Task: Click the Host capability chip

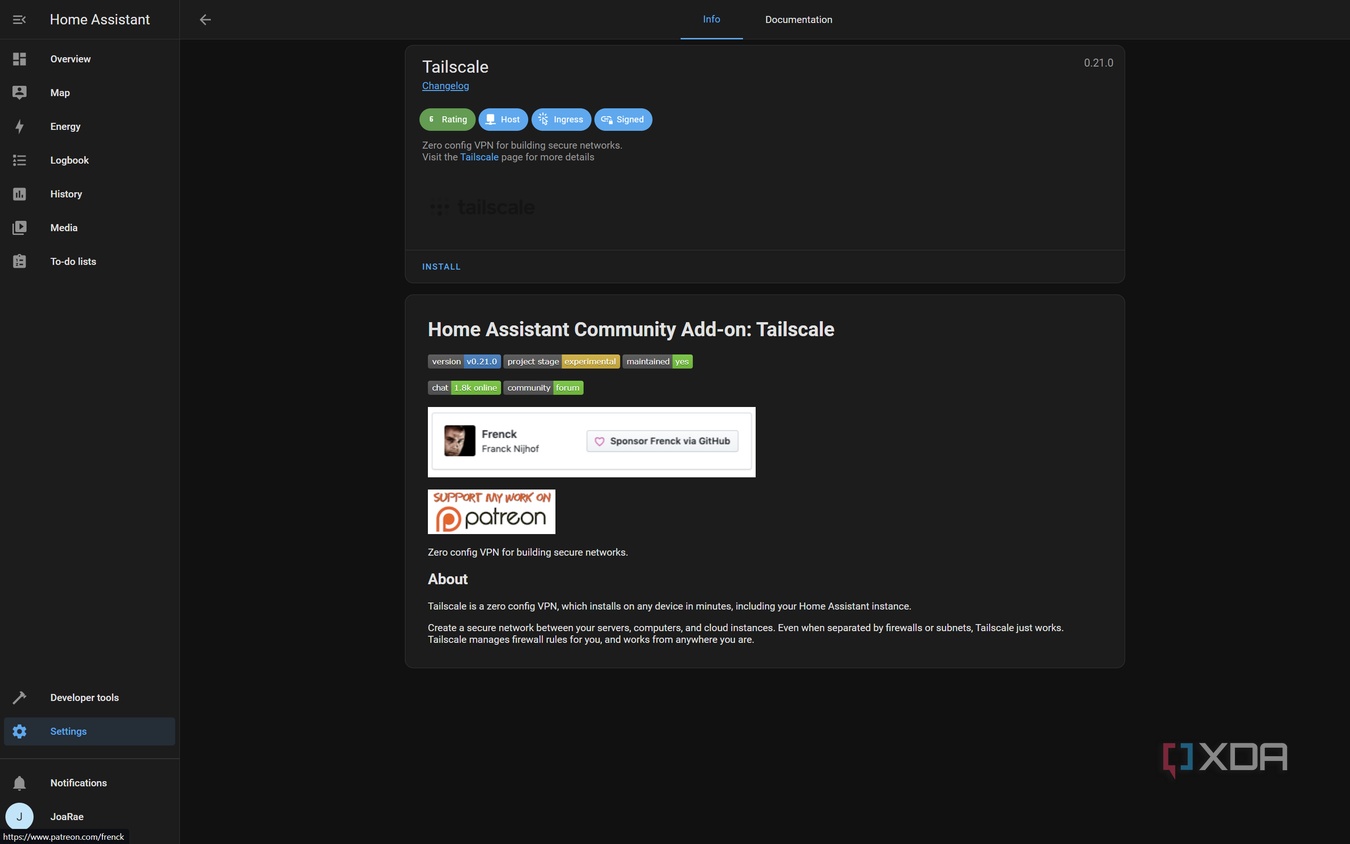Action: pyautogui.click(x=503, y=120)
